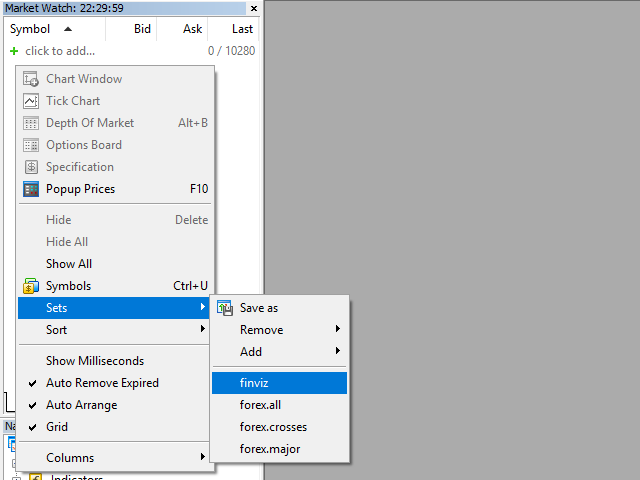Choose the Hide menu entry
The height and width of the screenshot is (480, 640).
[114, 220]
